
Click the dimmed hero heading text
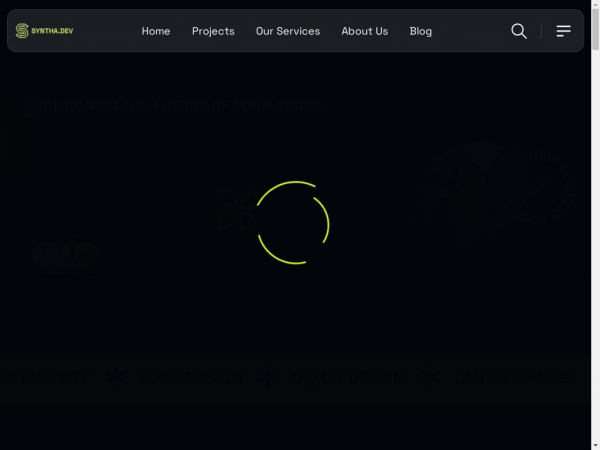pos(180,106)
